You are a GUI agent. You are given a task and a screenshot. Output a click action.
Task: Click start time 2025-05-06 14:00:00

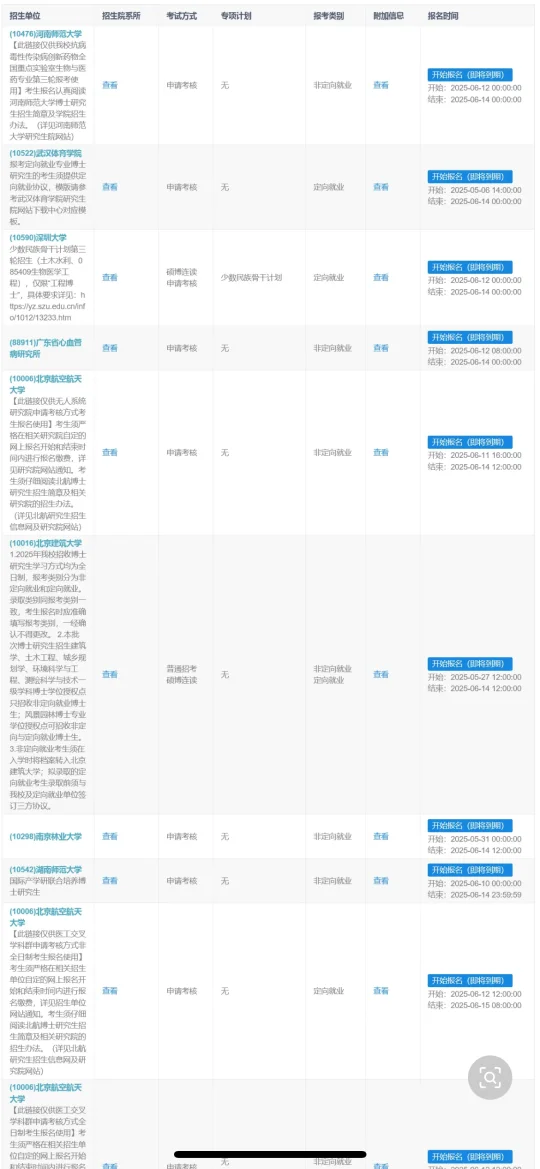(x=474, y=190)
